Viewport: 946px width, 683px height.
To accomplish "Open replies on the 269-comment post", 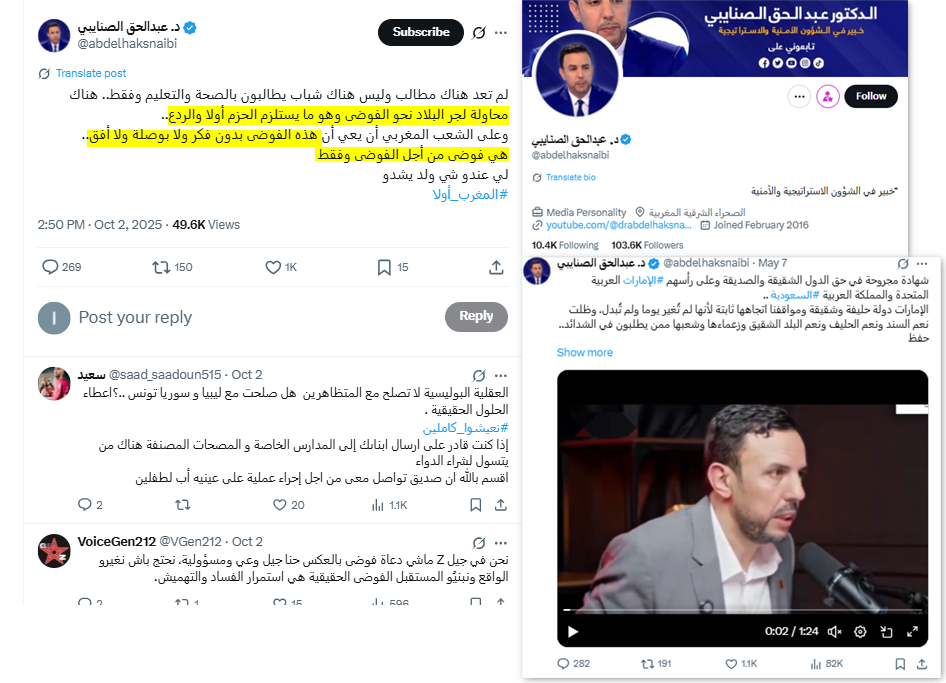I will [62, 267].
